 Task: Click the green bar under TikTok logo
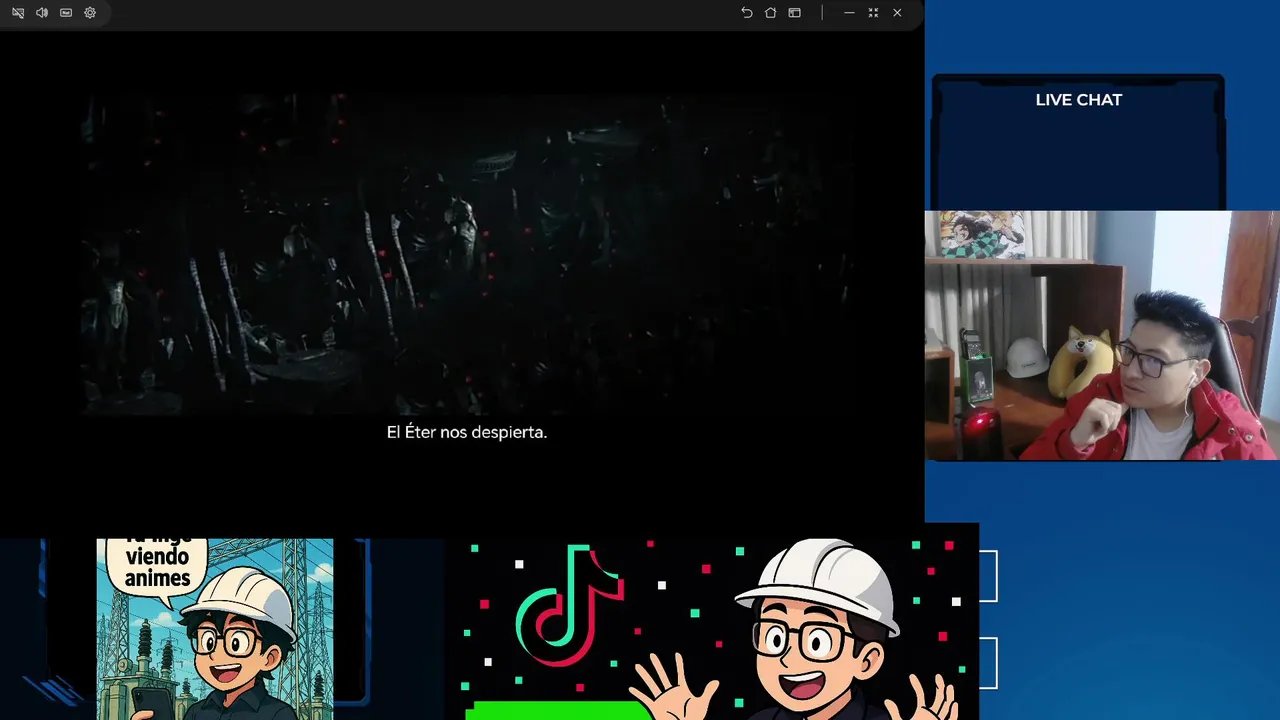(x=558, y=710)
